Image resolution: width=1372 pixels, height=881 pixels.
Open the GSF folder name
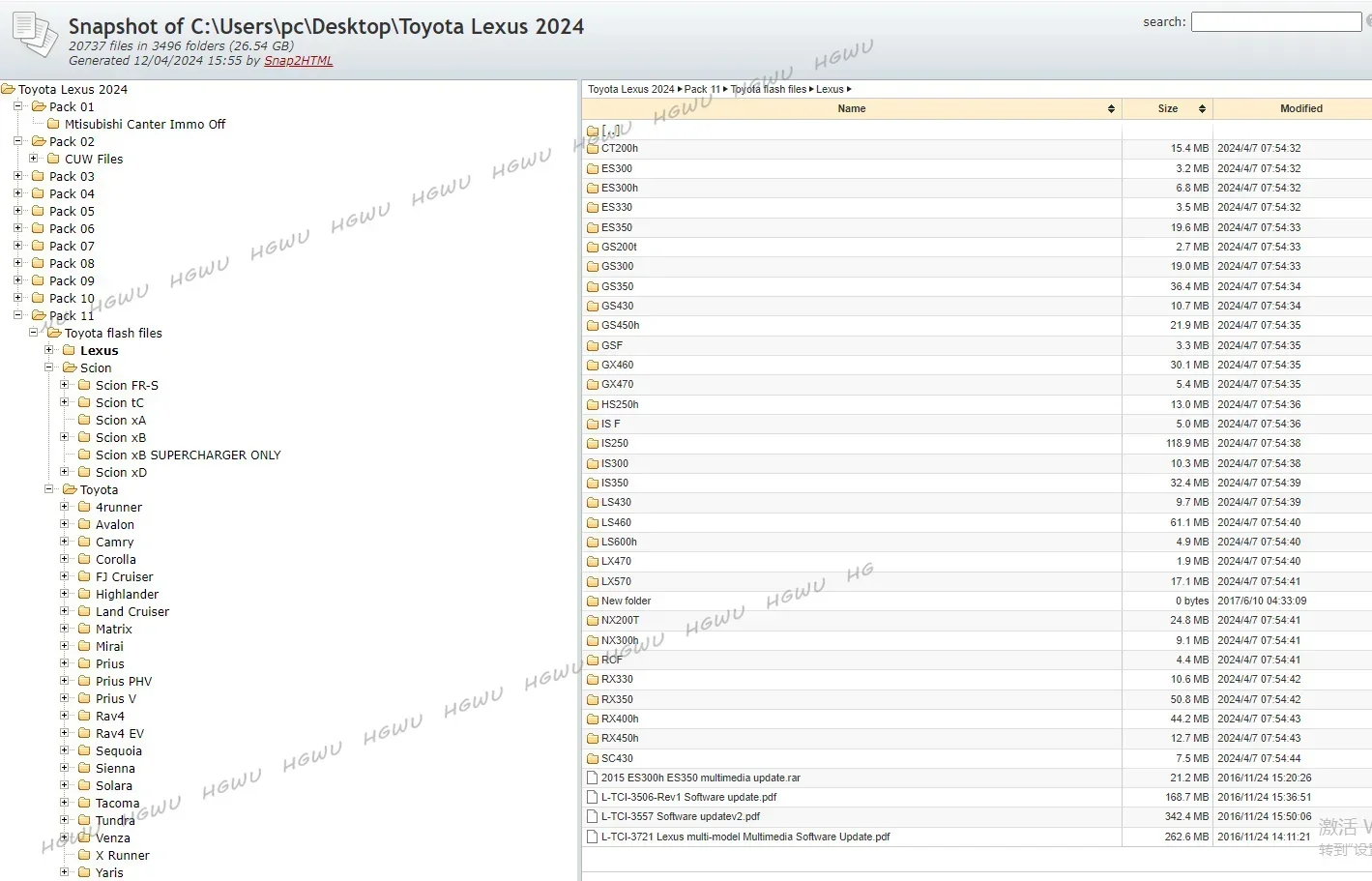pos(612,345)
